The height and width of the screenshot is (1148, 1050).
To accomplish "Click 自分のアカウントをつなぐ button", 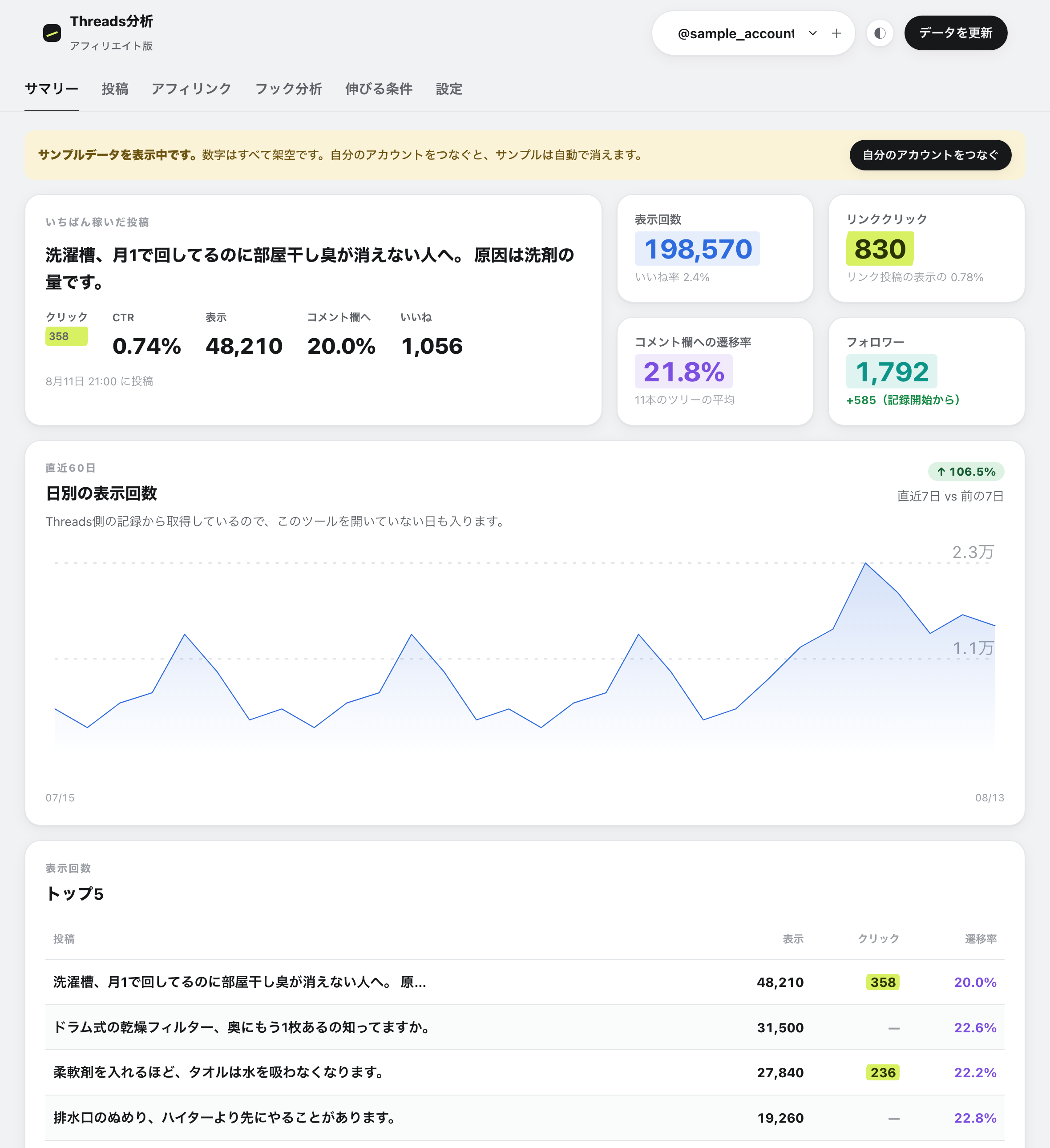I will pyautogui.click(x=930, y=155).
